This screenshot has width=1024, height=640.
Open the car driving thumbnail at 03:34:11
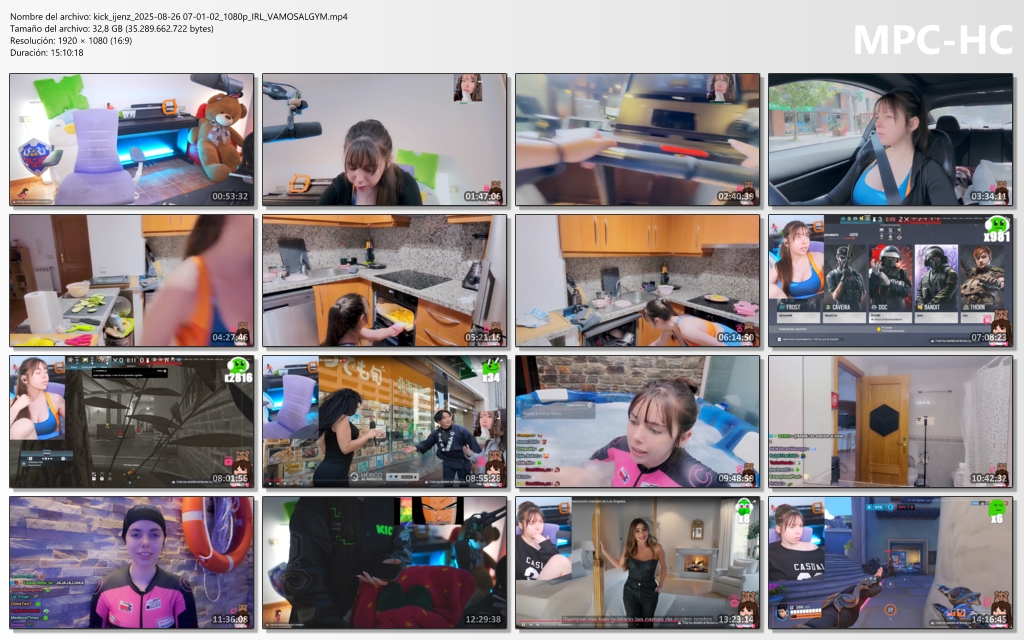tap(891, 139)
